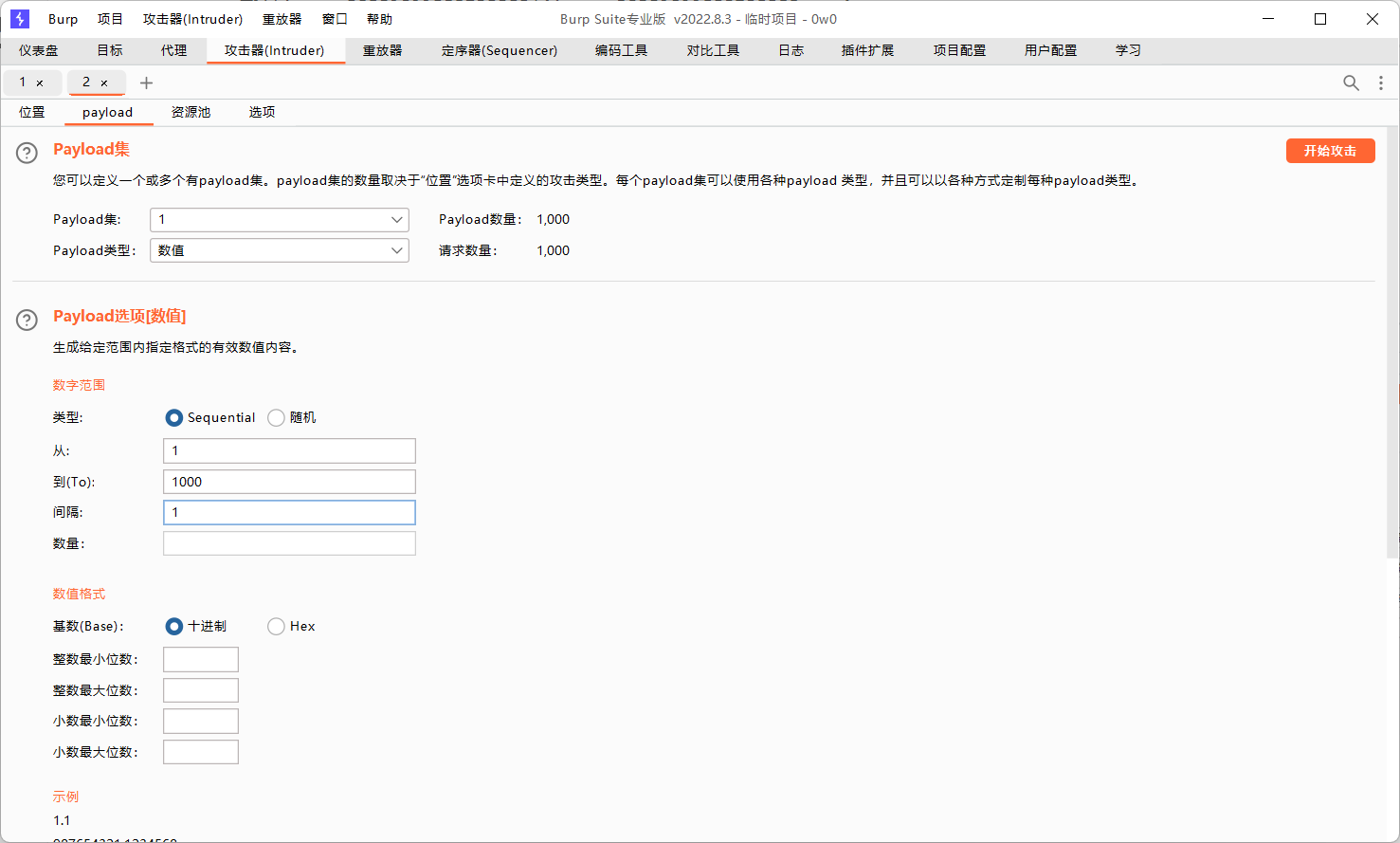1400x843 pixels.
Task: Switch to the 日志 tab
Action: [x=791, y=50]
